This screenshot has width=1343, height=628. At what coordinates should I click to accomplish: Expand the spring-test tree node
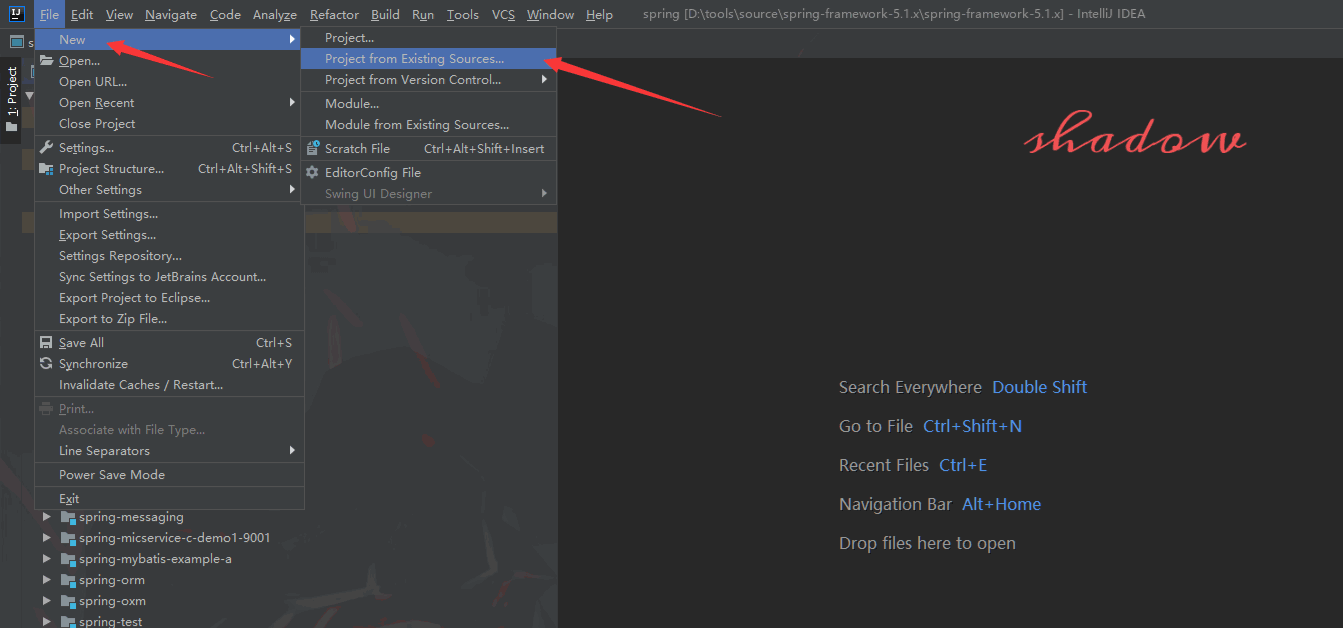(46, 621)
